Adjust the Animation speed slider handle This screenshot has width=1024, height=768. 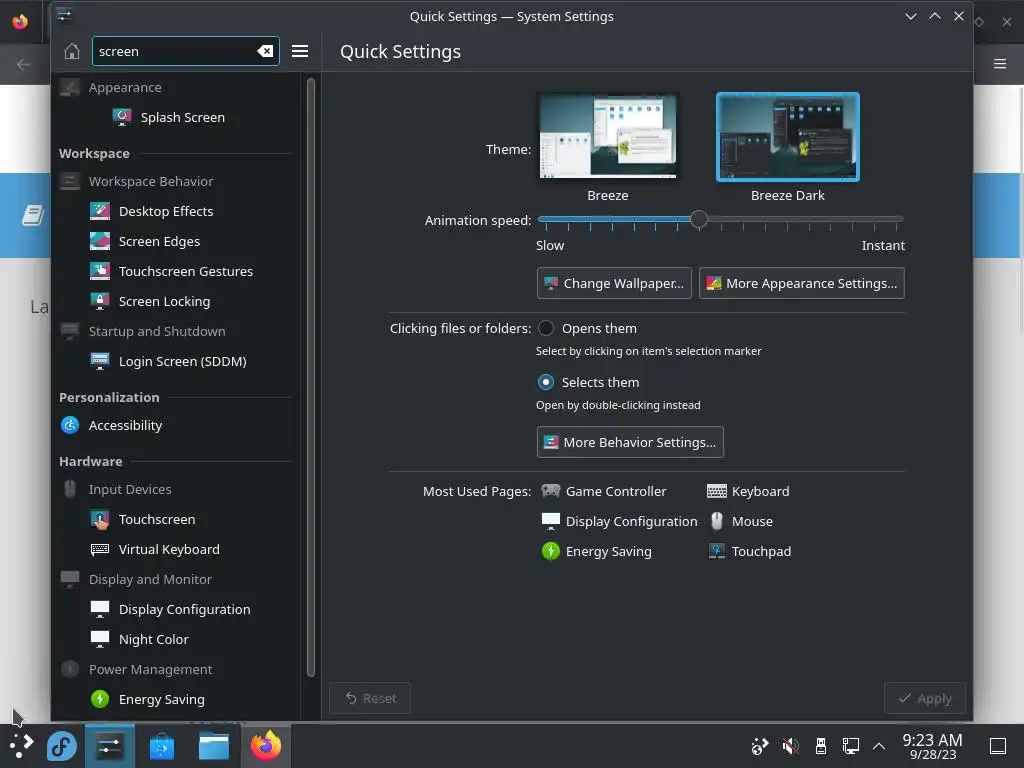click(x=699, y=219)
